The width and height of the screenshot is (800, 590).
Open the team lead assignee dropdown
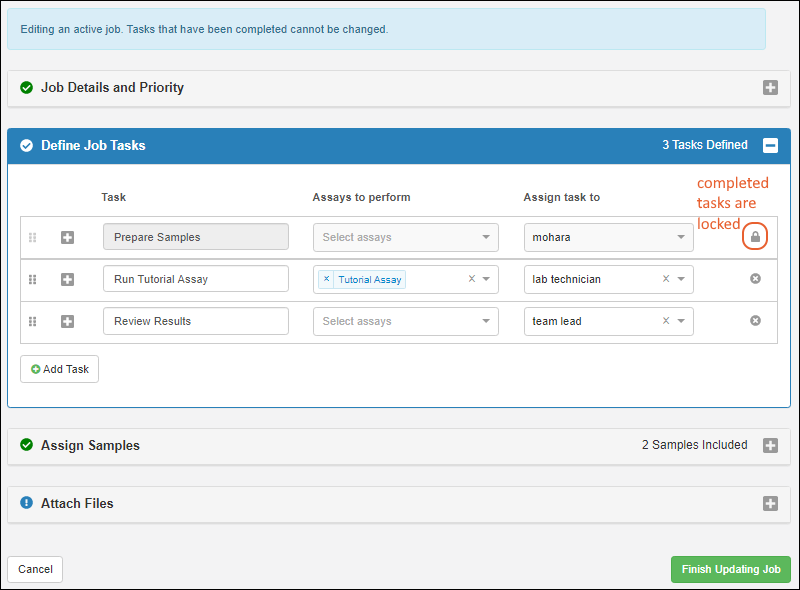pos(681,321)
